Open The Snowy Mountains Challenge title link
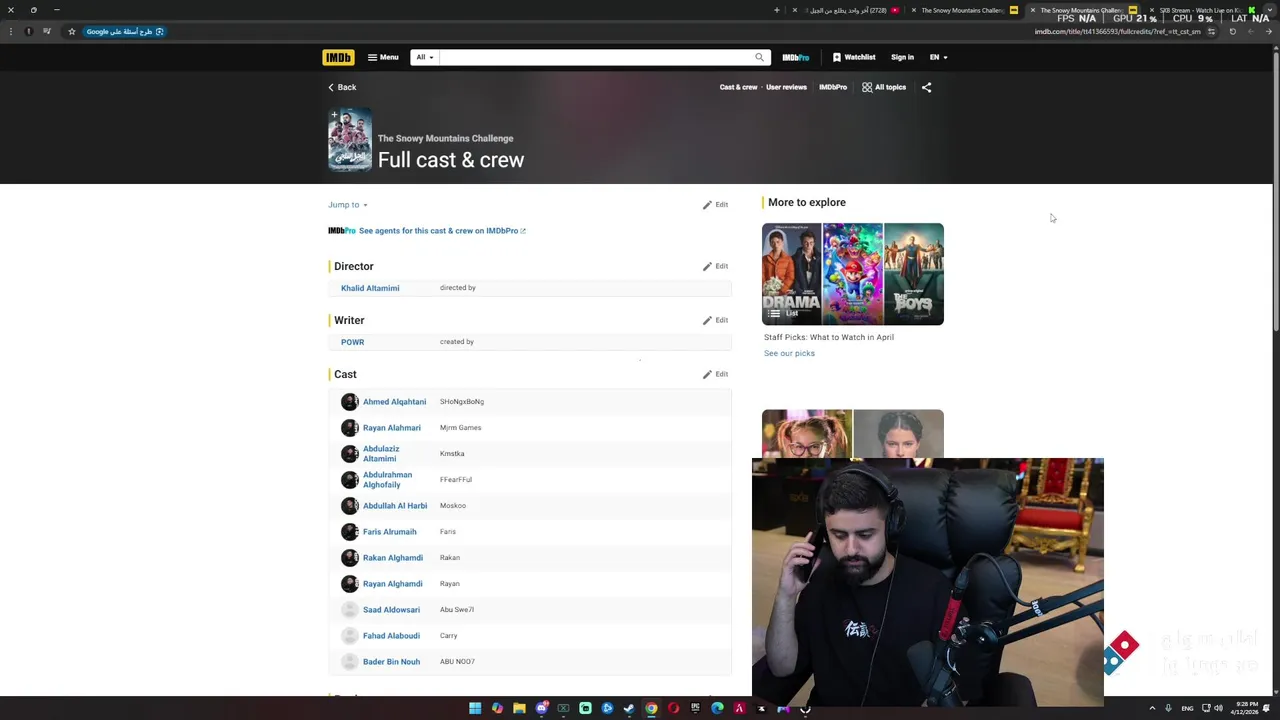 (445, 138)
